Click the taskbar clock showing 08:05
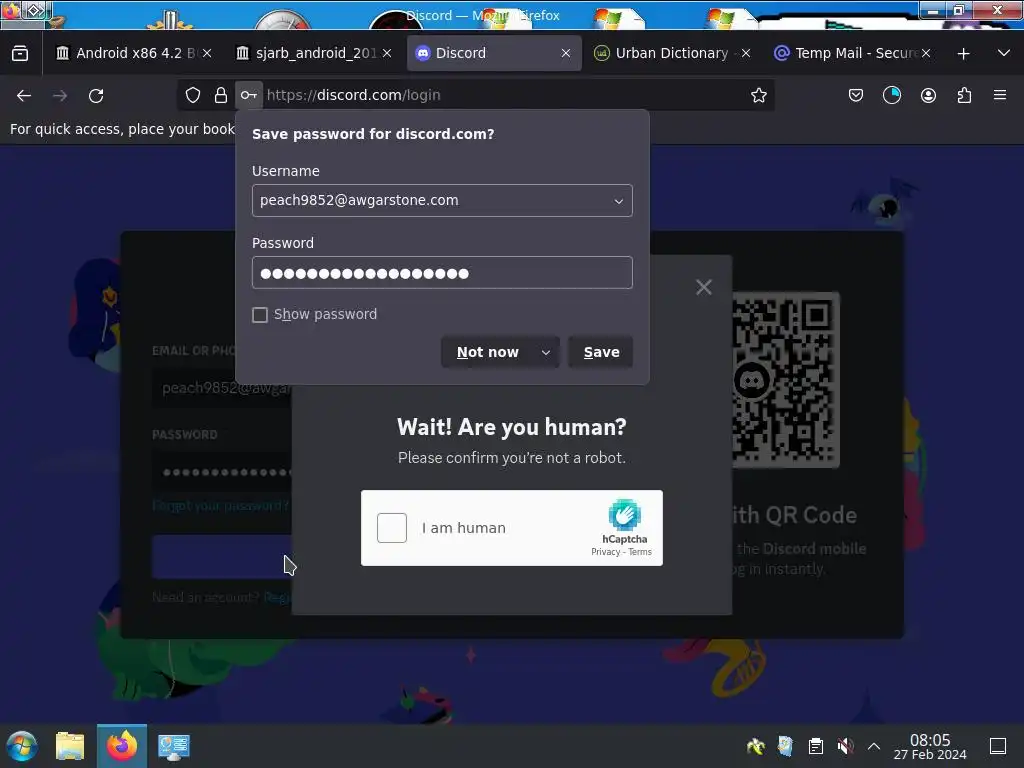Image resolution: width=1024 pixels, height=768 pixels. [929, 746]
